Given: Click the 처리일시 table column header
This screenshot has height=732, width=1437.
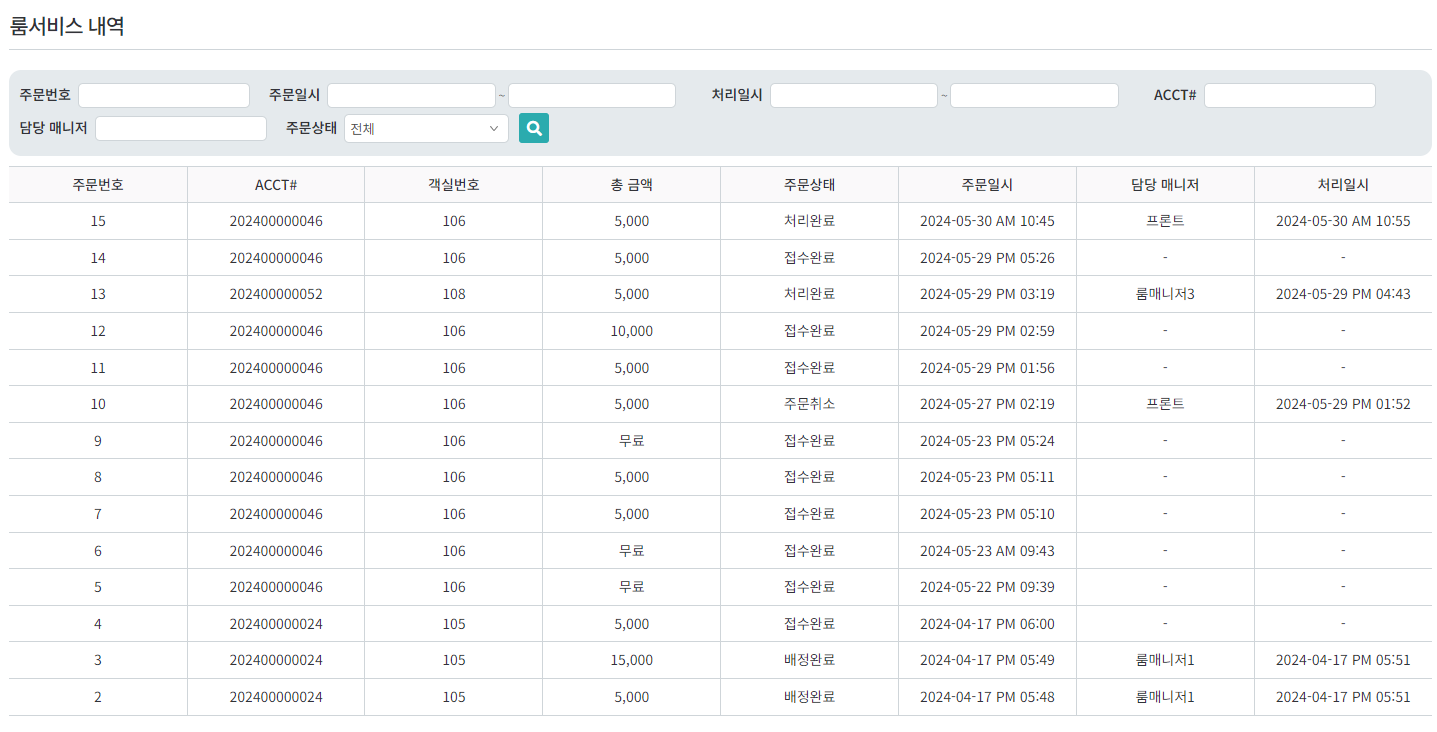Looking at the screenshot, I should (1342, 185).
